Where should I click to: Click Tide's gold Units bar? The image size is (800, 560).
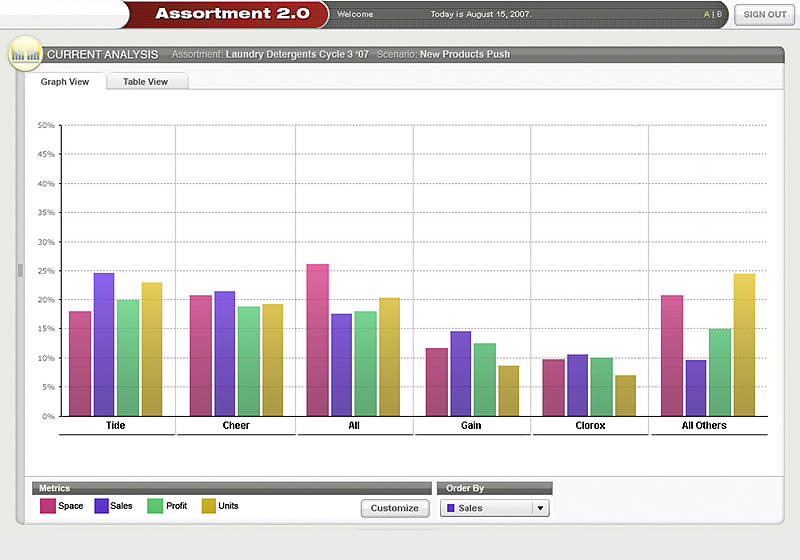[x=152, y=349]
